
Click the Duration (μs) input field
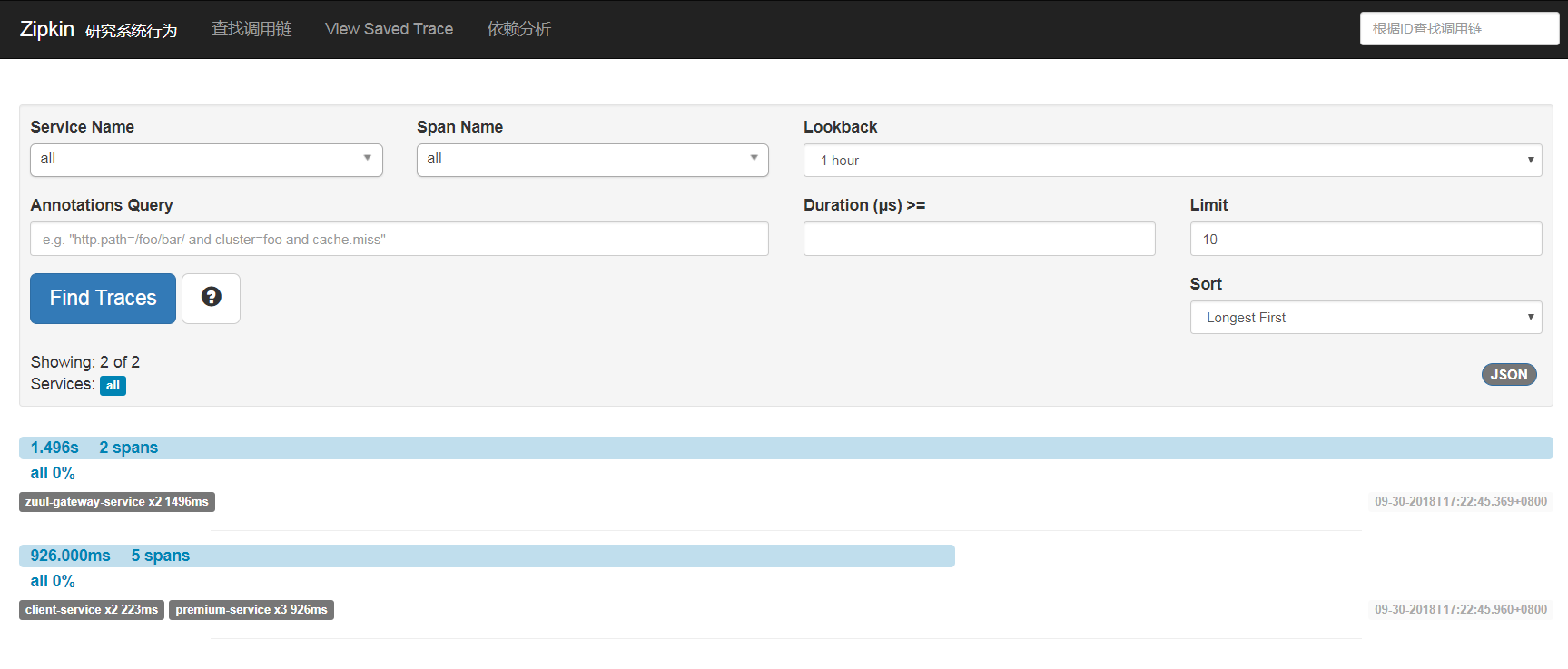point(979,240)
